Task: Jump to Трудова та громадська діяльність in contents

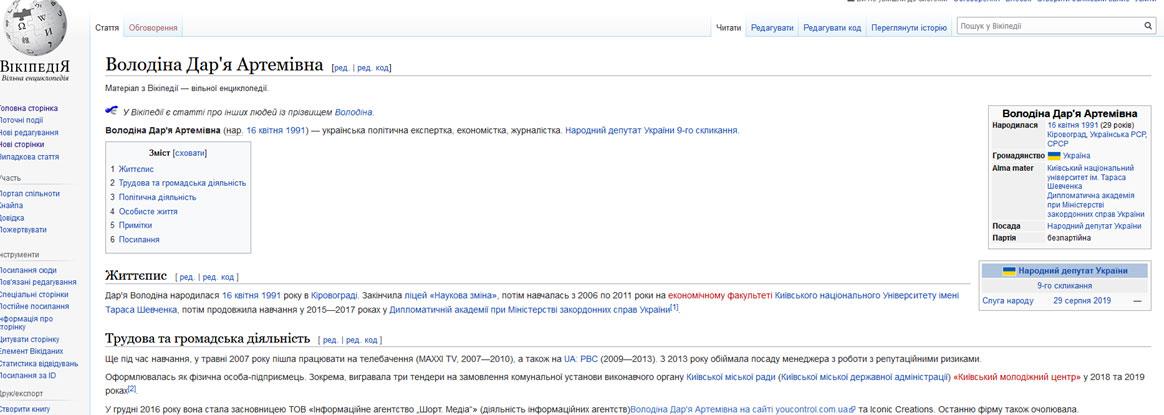Action: 183,183
